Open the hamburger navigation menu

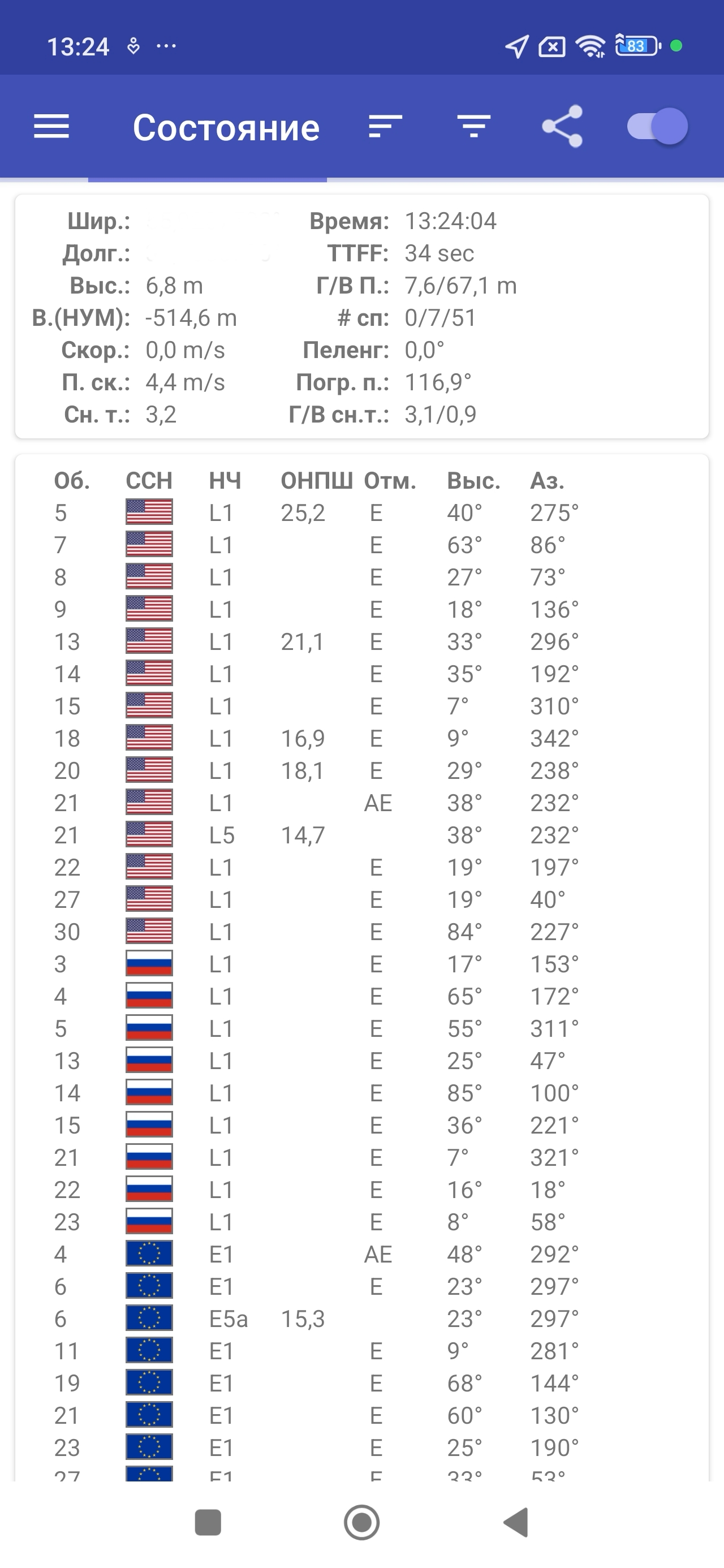(x=51, y=127)
